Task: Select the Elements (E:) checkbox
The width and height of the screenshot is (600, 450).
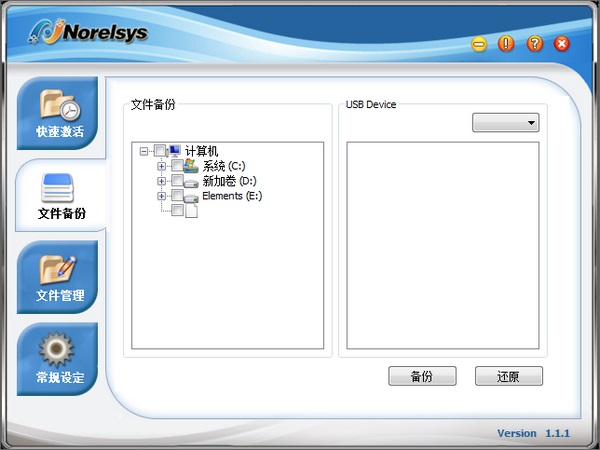Action: point(177,195)
